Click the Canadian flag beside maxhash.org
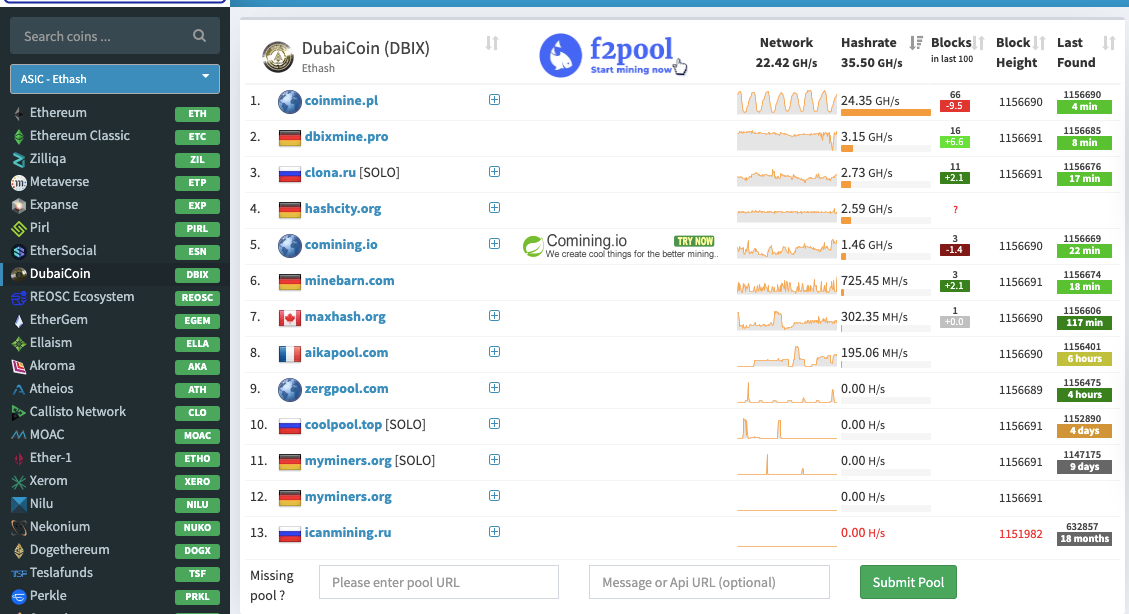The image size is (1129, 614). (289, 317)
